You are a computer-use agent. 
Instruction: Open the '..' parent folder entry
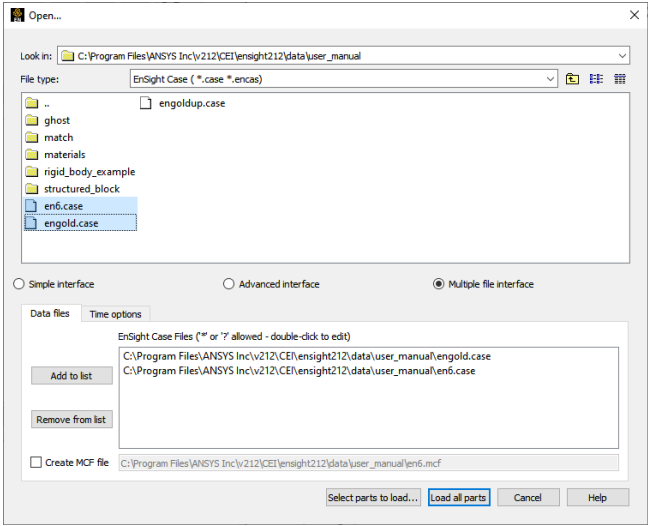(x=37, y=103)
